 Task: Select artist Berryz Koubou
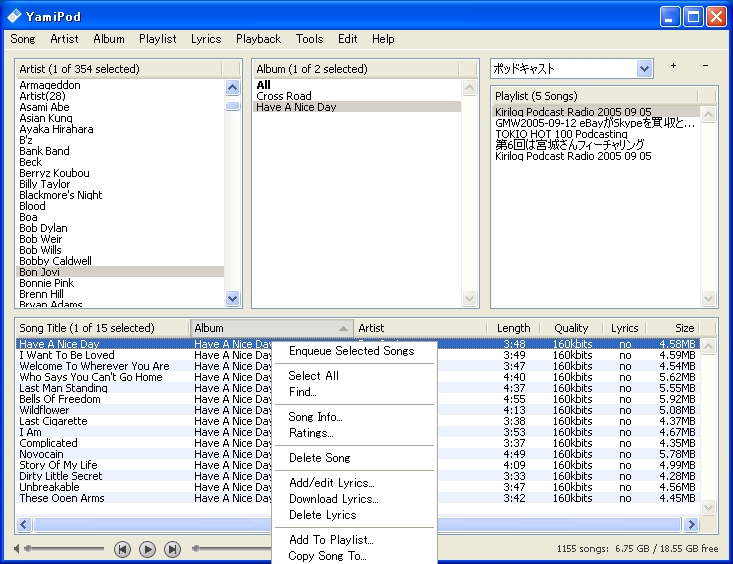tap(120, 173)
